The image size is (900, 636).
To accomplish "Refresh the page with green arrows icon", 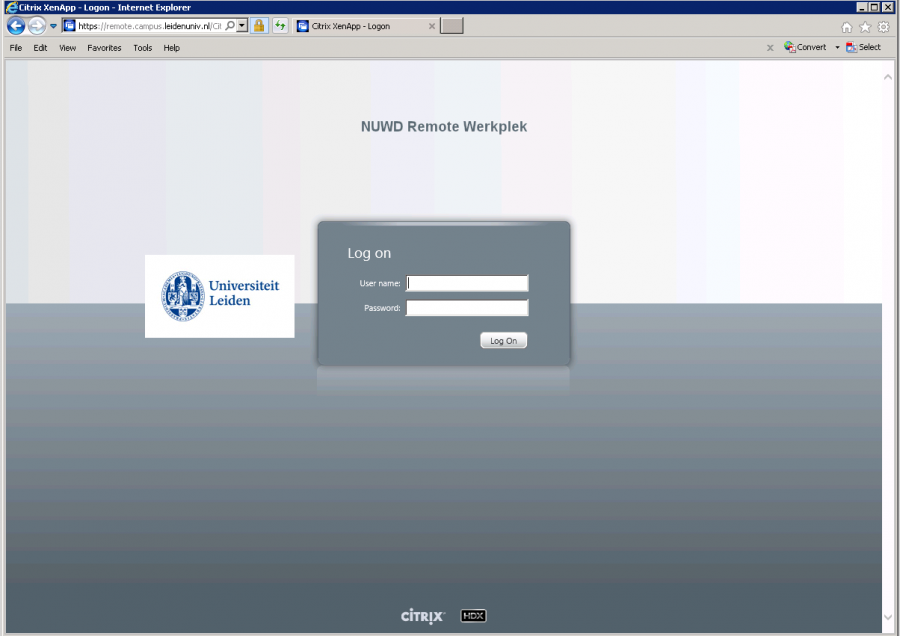I will 280,26.
